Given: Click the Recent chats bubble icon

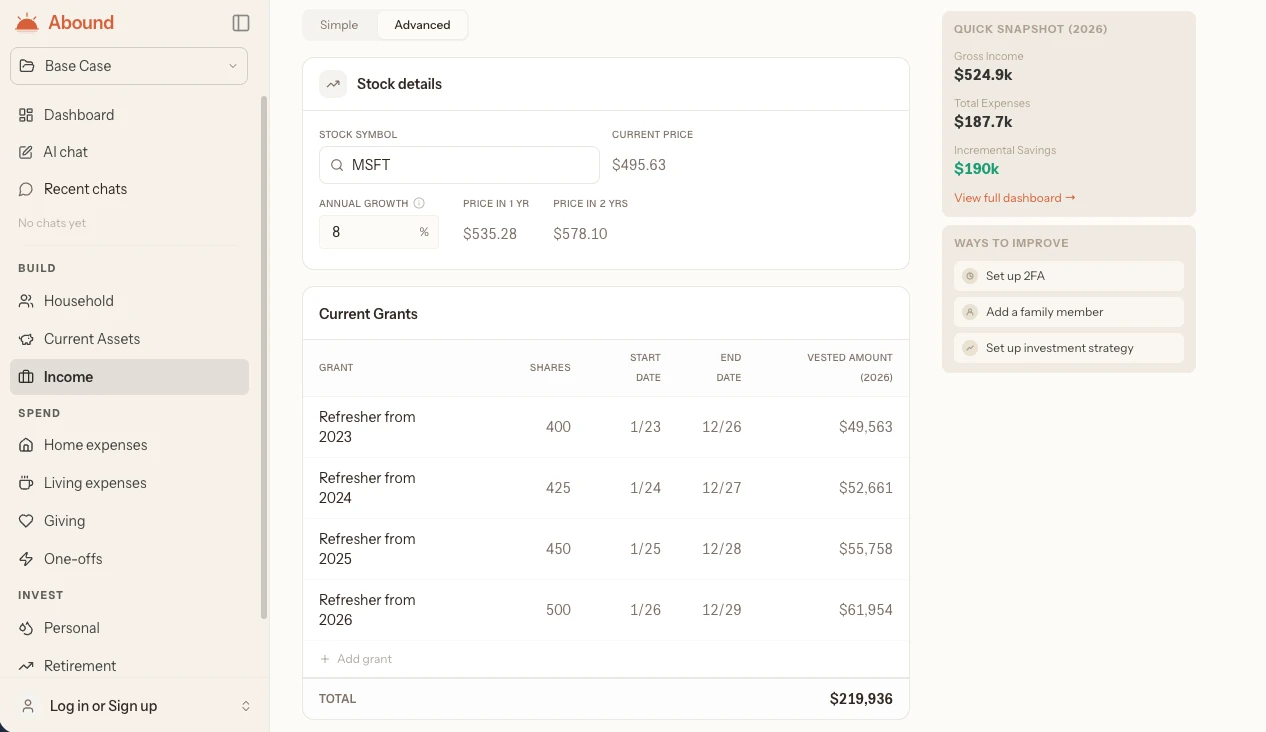Looking at the screenshot, I should pos(26,189).
